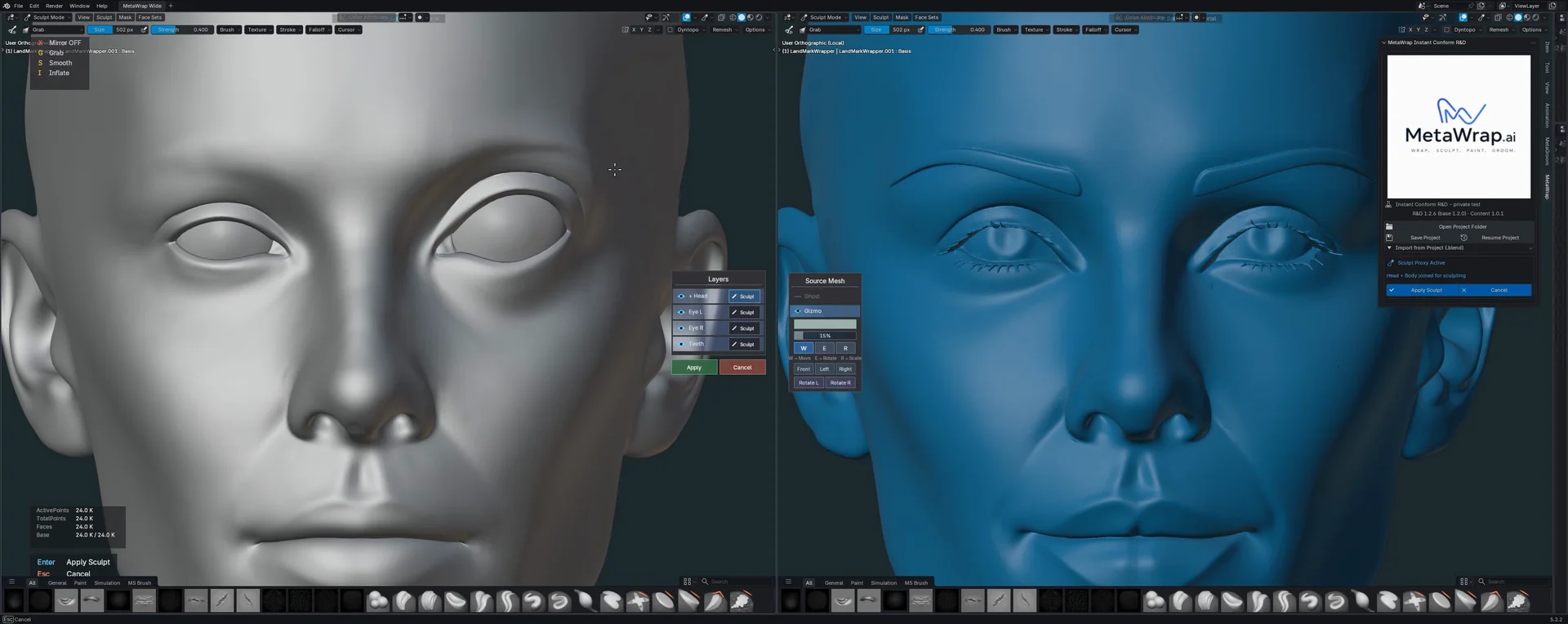Image resolution: width=1568 pixels, height=624 pixels.
Task: Select R scale gizmo mode
Action: (845, 348)
